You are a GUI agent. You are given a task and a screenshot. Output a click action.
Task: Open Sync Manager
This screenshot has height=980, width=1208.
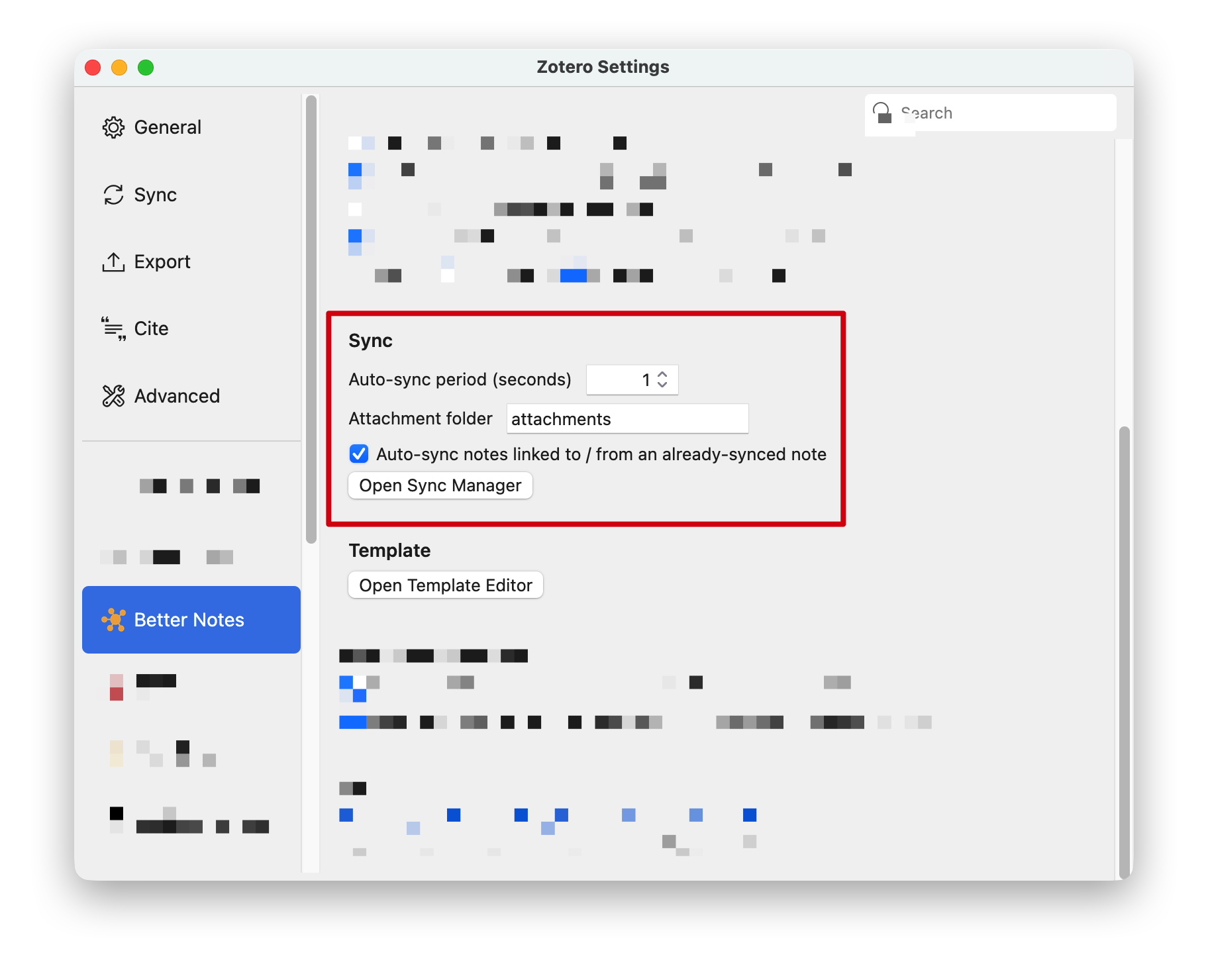[440, 485]
